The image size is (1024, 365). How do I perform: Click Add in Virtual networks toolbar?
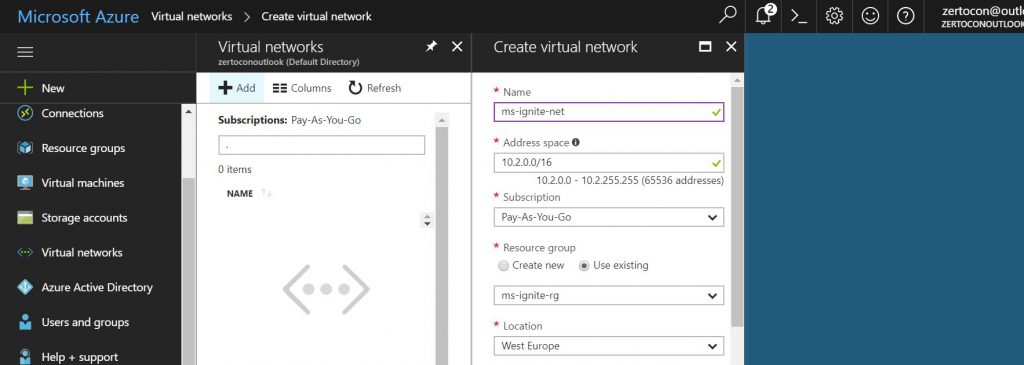click(236, 88)
